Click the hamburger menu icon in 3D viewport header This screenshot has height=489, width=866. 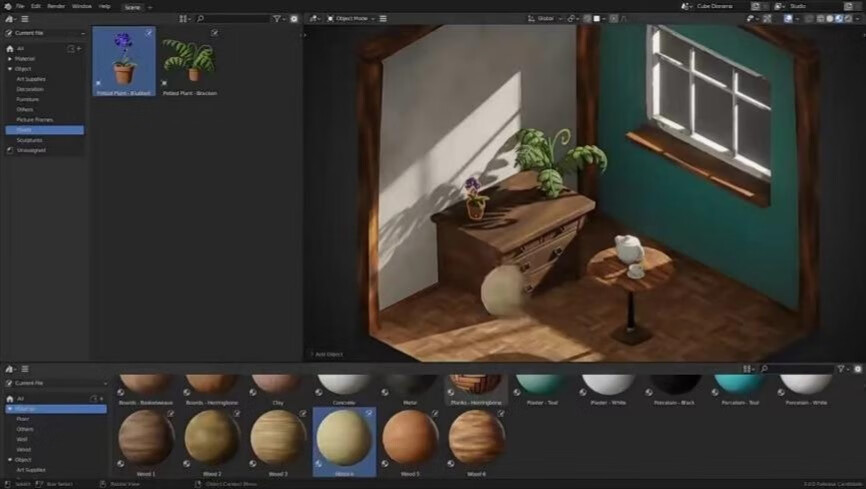tap(383, 18)
